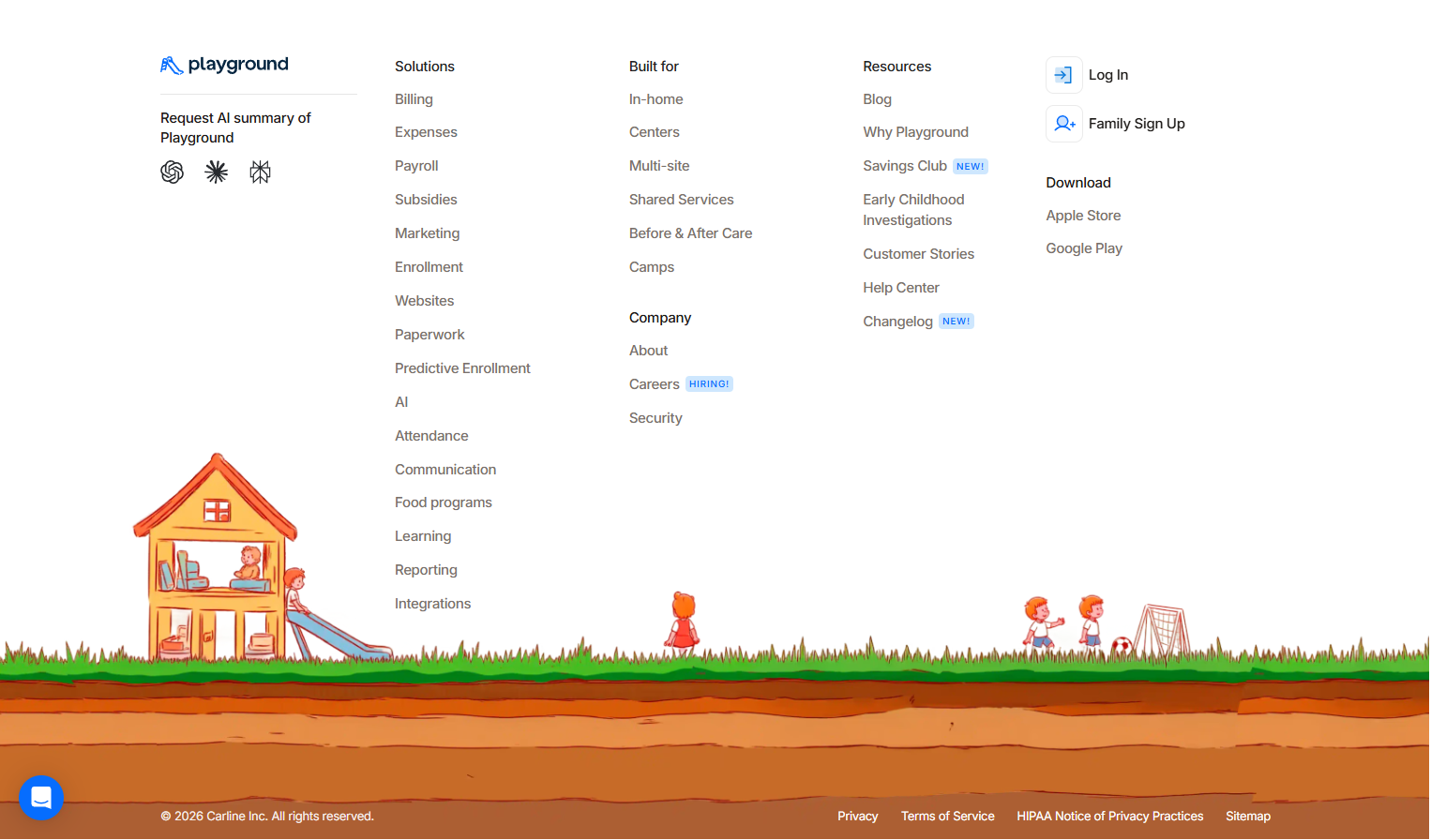Open the Security page
This screenshot has width=1431, height=840.
pos(655,418)
